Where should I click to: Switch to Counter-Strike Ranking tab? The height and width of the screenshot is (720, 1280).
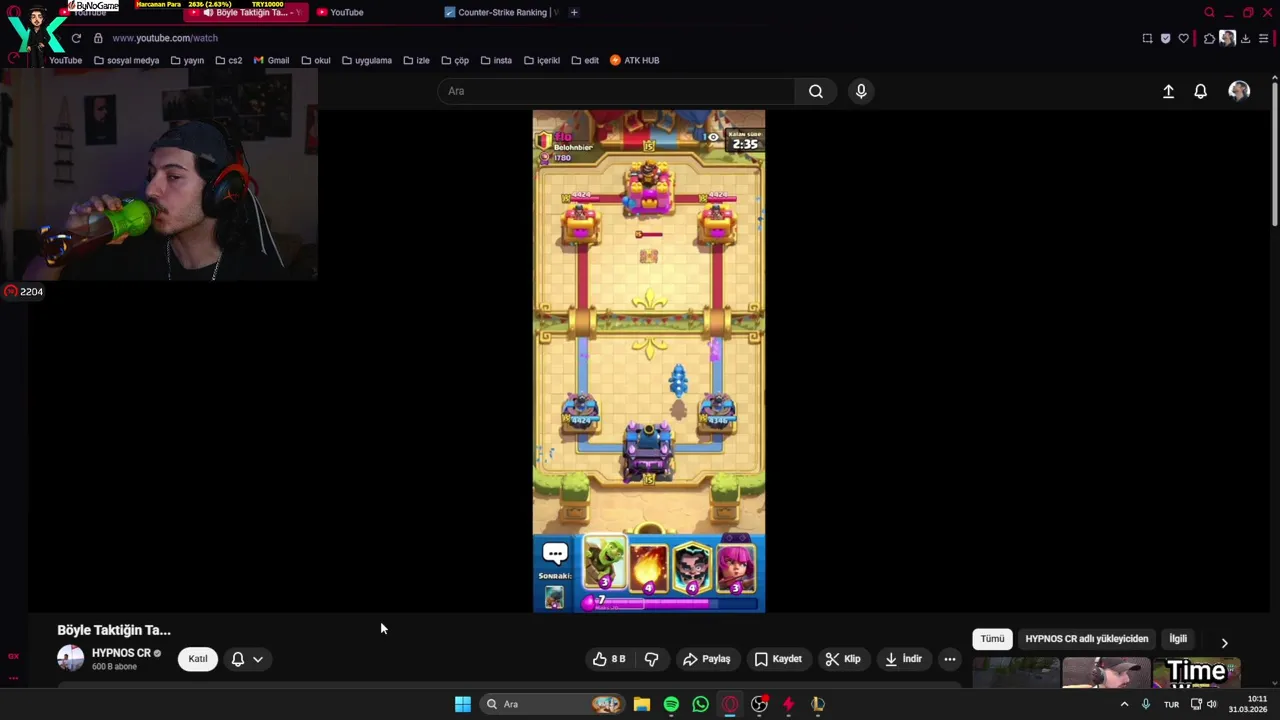(x=500, y=12)
